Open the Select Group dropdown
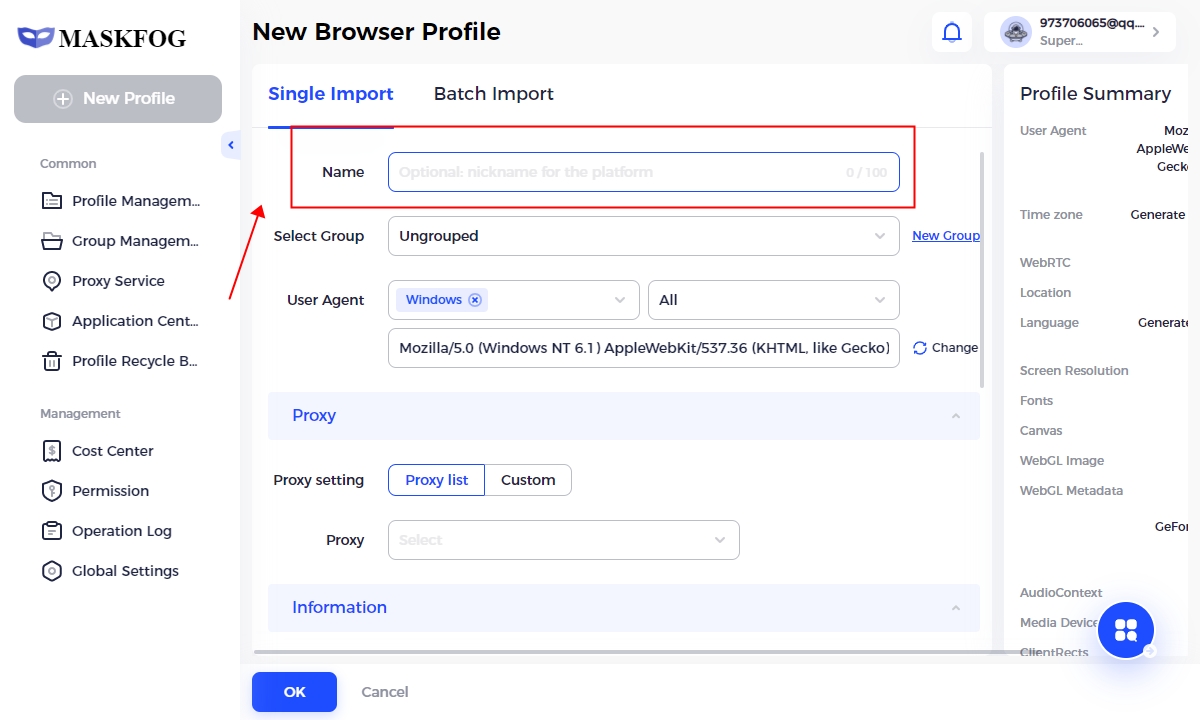Viewport: 1200px width, 720px height. [x=643, y=236]
